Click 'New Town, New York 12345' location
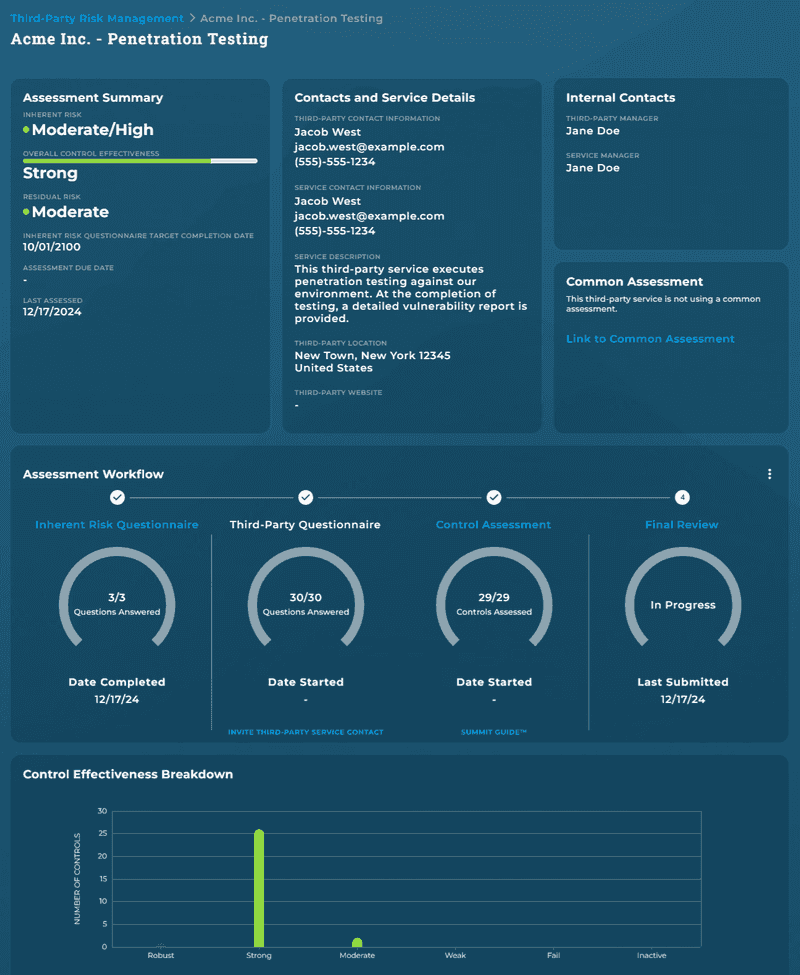 coord(372,355)
